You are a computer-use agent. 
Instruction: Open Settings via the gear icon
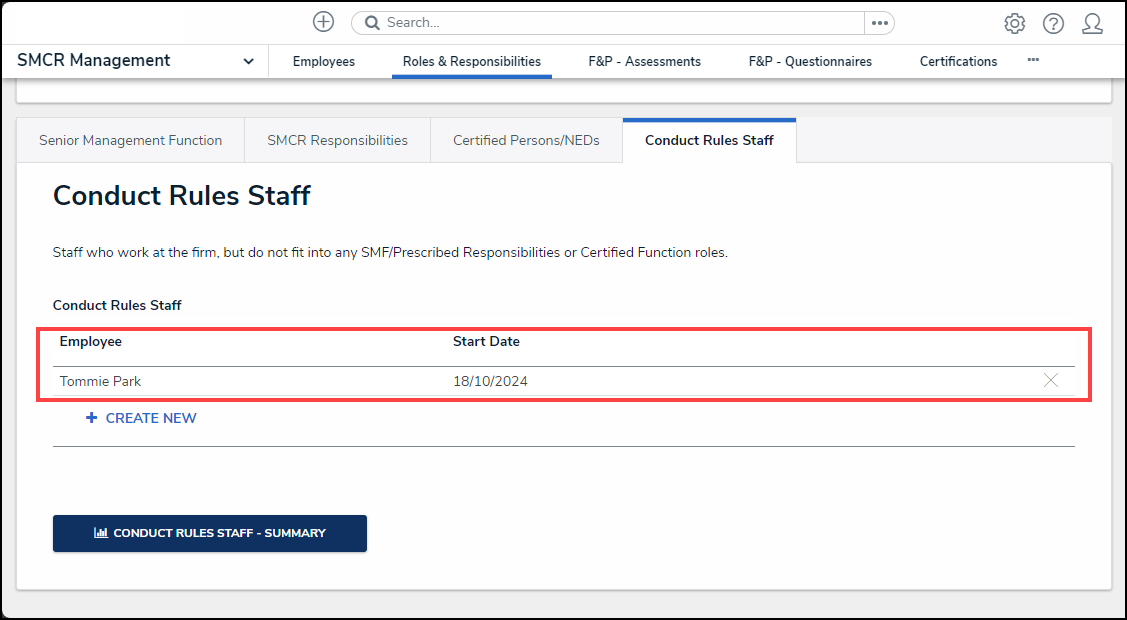pos(1014,22)
